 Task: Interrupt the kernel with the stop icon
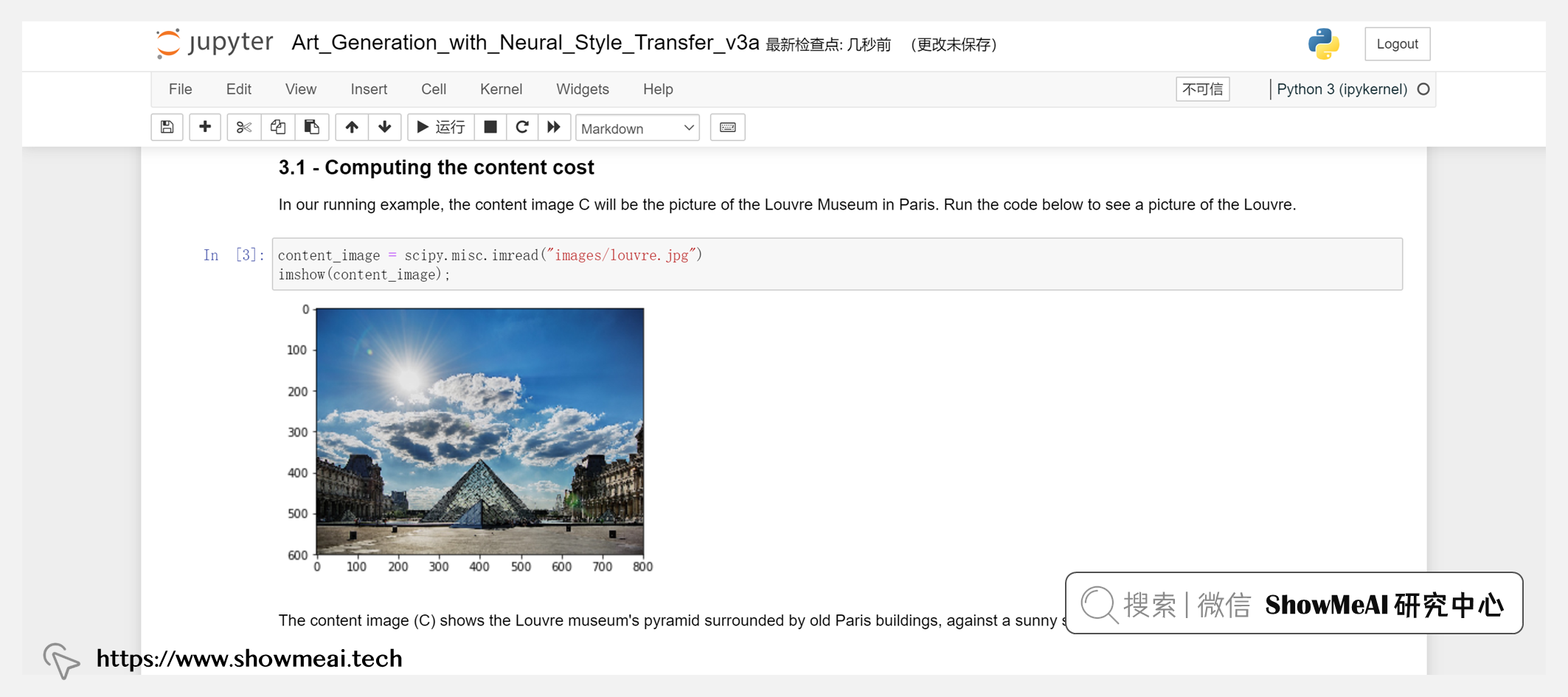click(x=490, y=128)
